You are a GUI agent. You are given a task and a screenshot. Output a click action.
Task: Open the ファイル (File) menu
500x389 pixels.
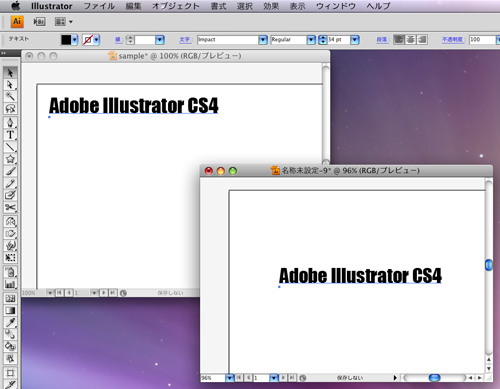(99, 6)
